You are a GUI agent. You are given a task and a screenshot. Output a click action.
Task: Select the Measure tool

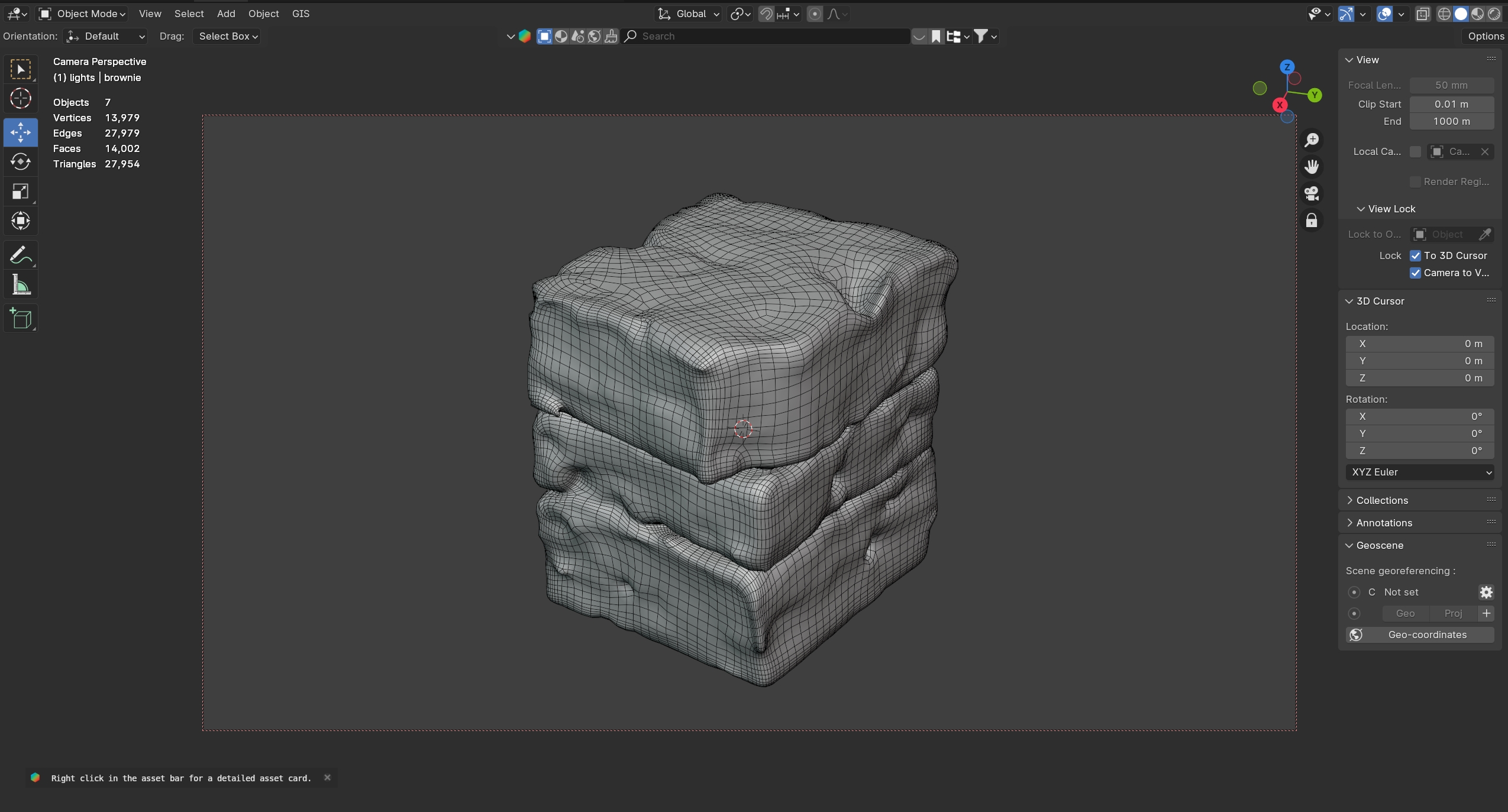(x=21, y=286)
